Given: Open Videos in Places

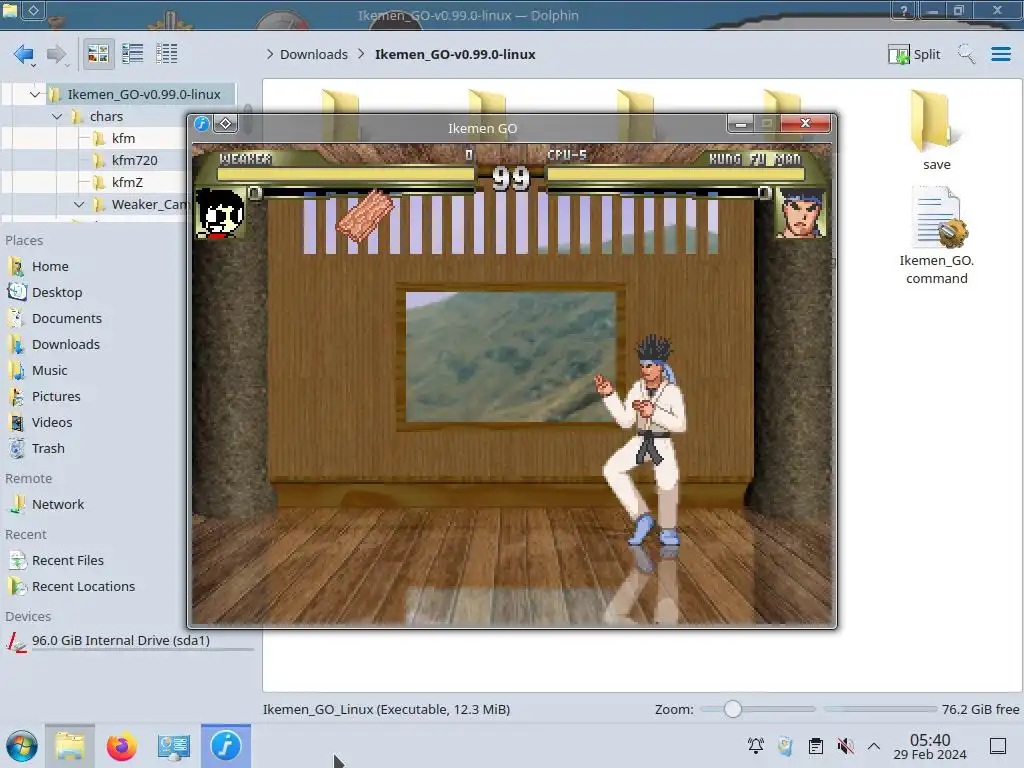Looking at the screenshot, I should point(52,423).
